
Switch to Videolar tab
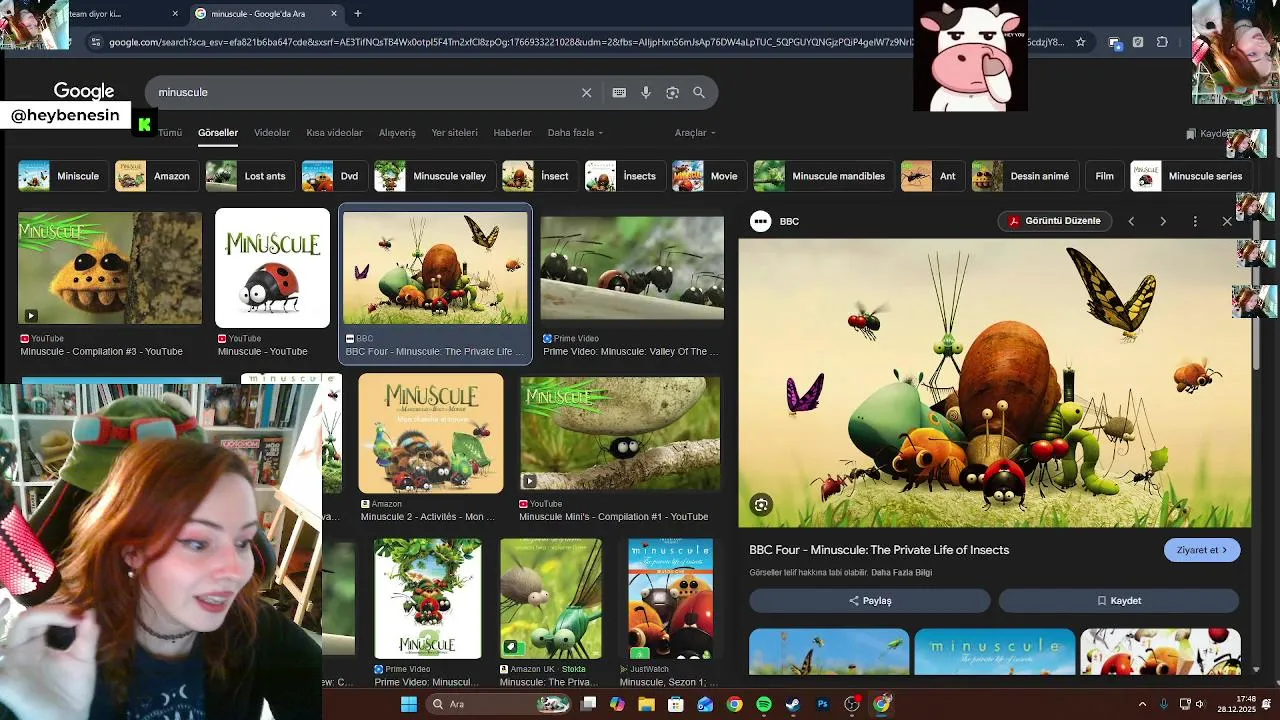coord(272,133)
